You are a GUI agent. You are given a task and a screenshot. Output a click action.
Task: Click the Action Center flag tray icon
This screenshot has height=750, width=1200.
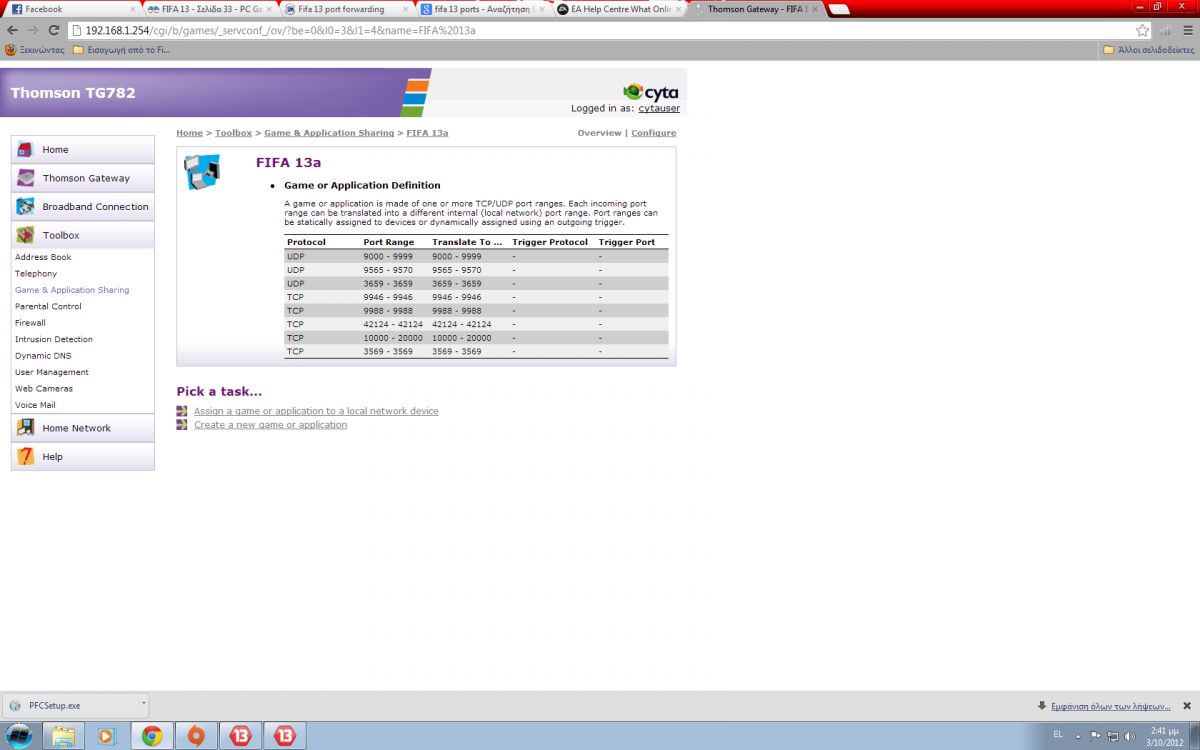tap(1097, 735)
